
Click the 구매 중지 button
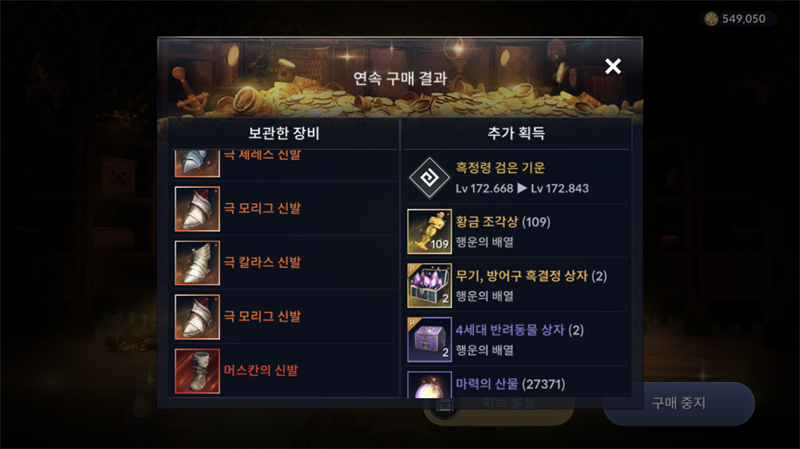tap(679, 403)
